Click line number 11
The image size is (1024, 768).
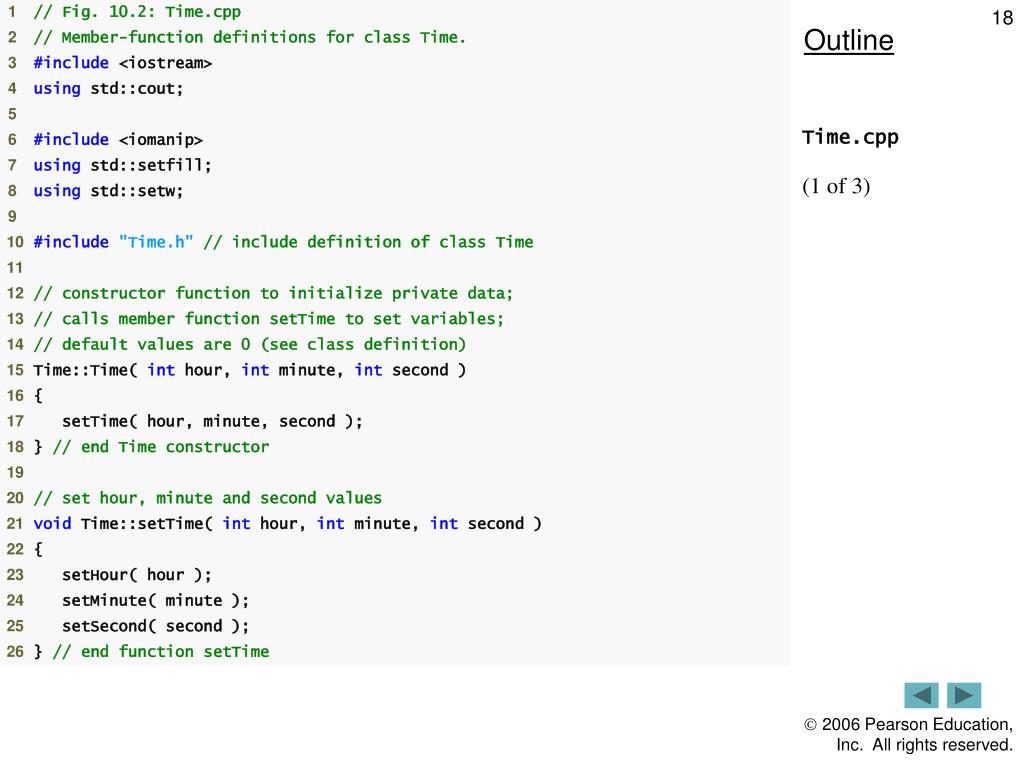pyautogui.click(x=15, y=268)
